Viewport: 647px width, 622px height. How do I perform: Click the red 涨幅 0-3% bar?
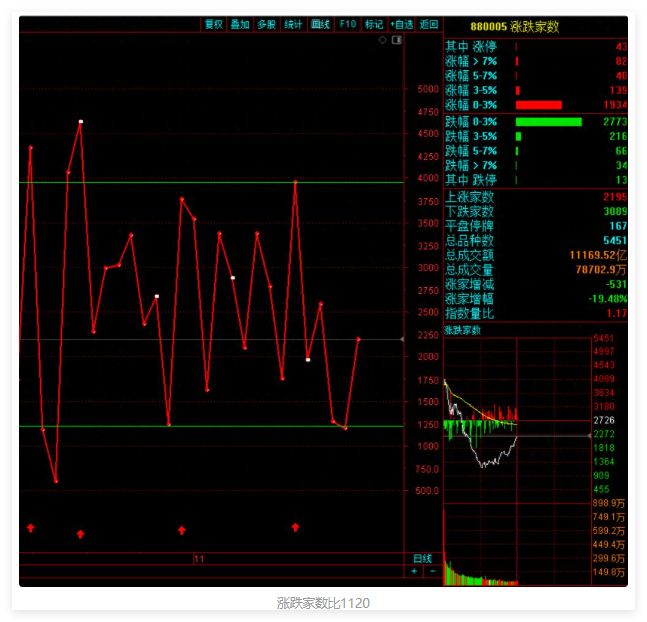(x=539, y=105)
